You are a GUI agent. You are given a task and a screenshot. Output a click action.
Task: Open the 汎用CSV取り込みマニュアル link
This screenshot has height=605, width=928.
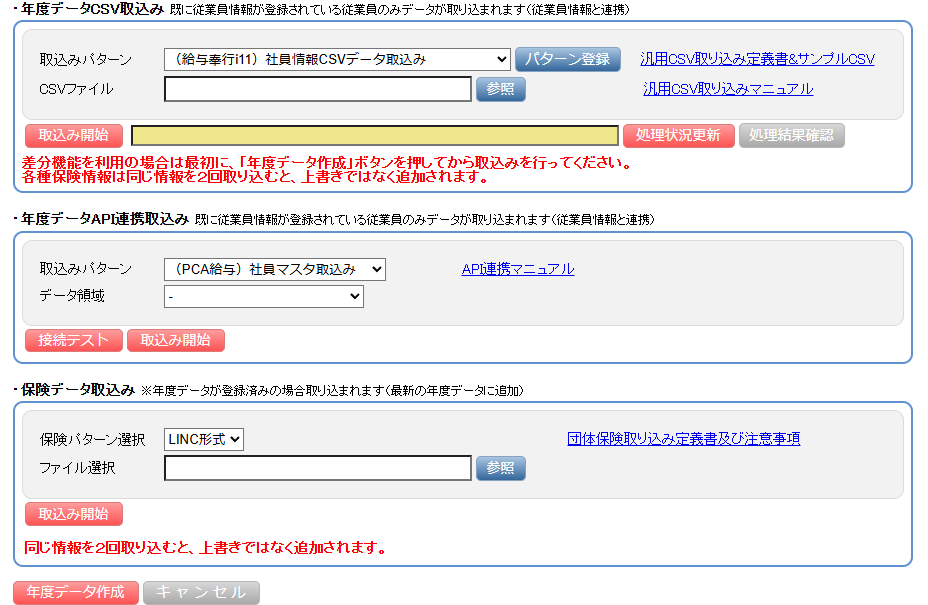click(x=728, y=89)
